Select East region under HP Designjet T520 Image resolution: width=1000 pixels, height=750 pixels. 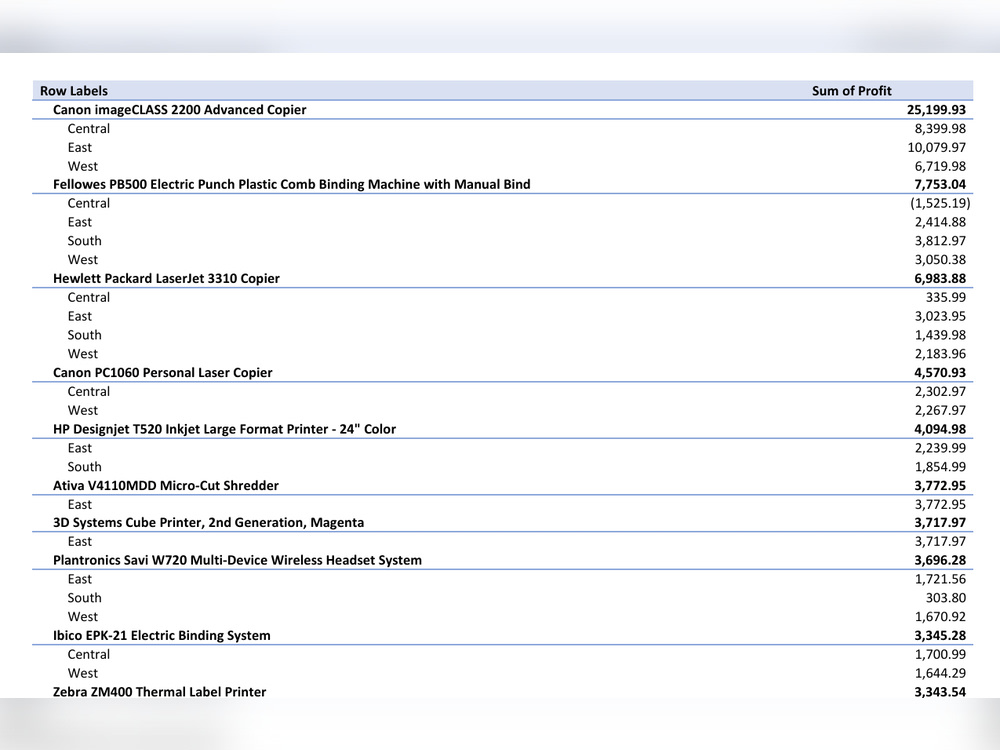coord(80,448)
